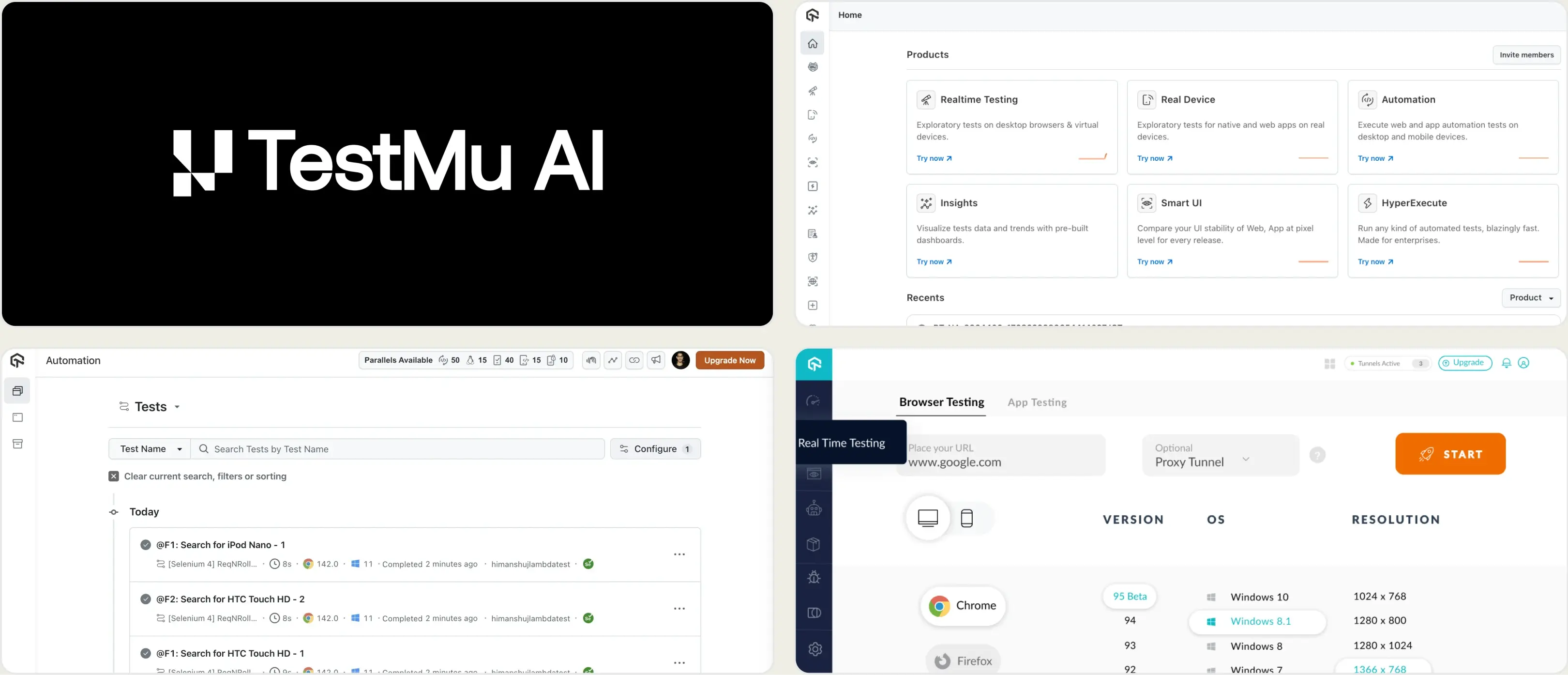1568x675 pixels.
Task: Open the telescope Realtime icon in Home sidebar
Action: [813, 91]
